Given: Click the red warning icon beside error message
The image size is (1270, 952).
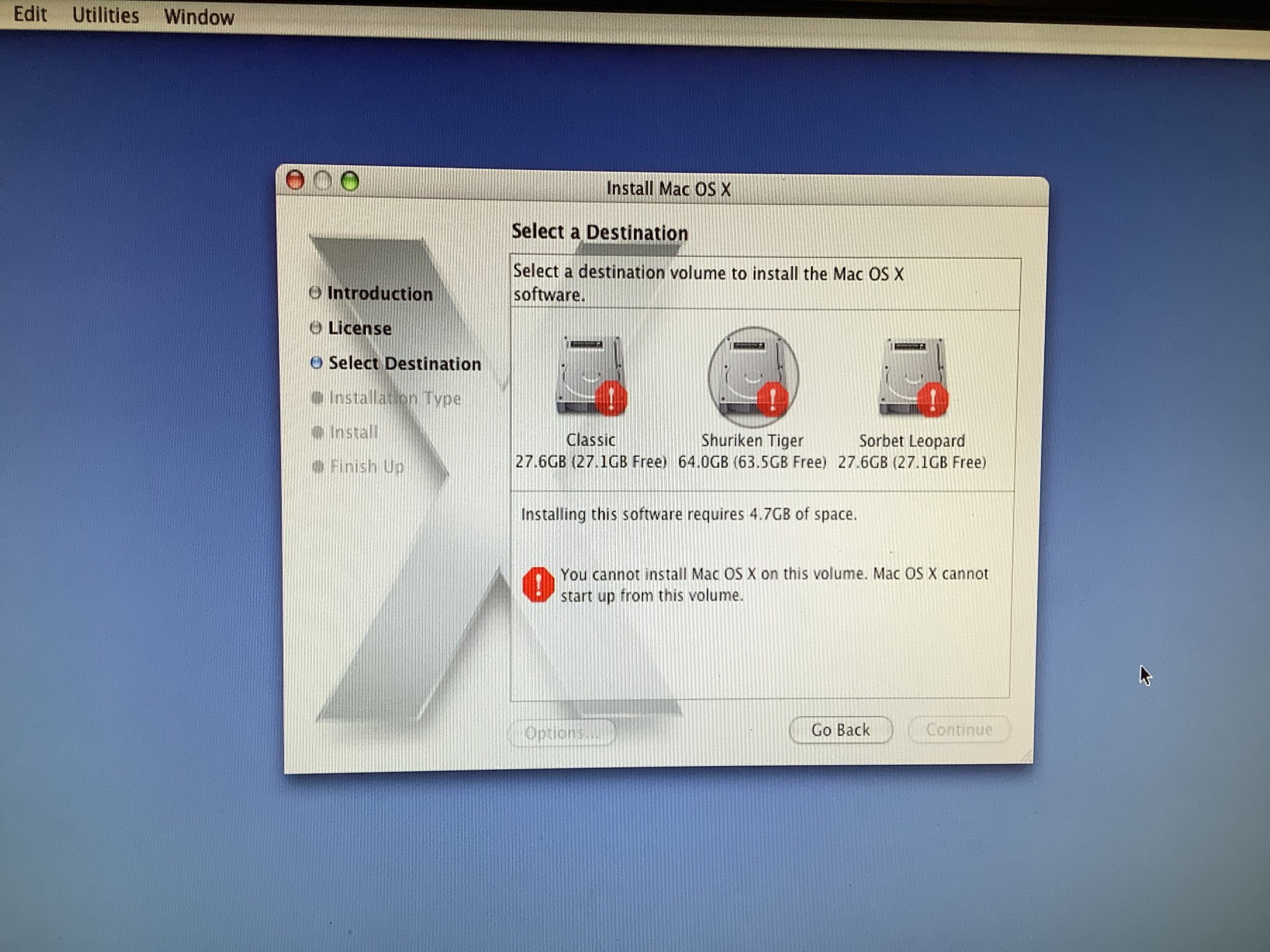Looking at the screenshot, I should [538, 585].
